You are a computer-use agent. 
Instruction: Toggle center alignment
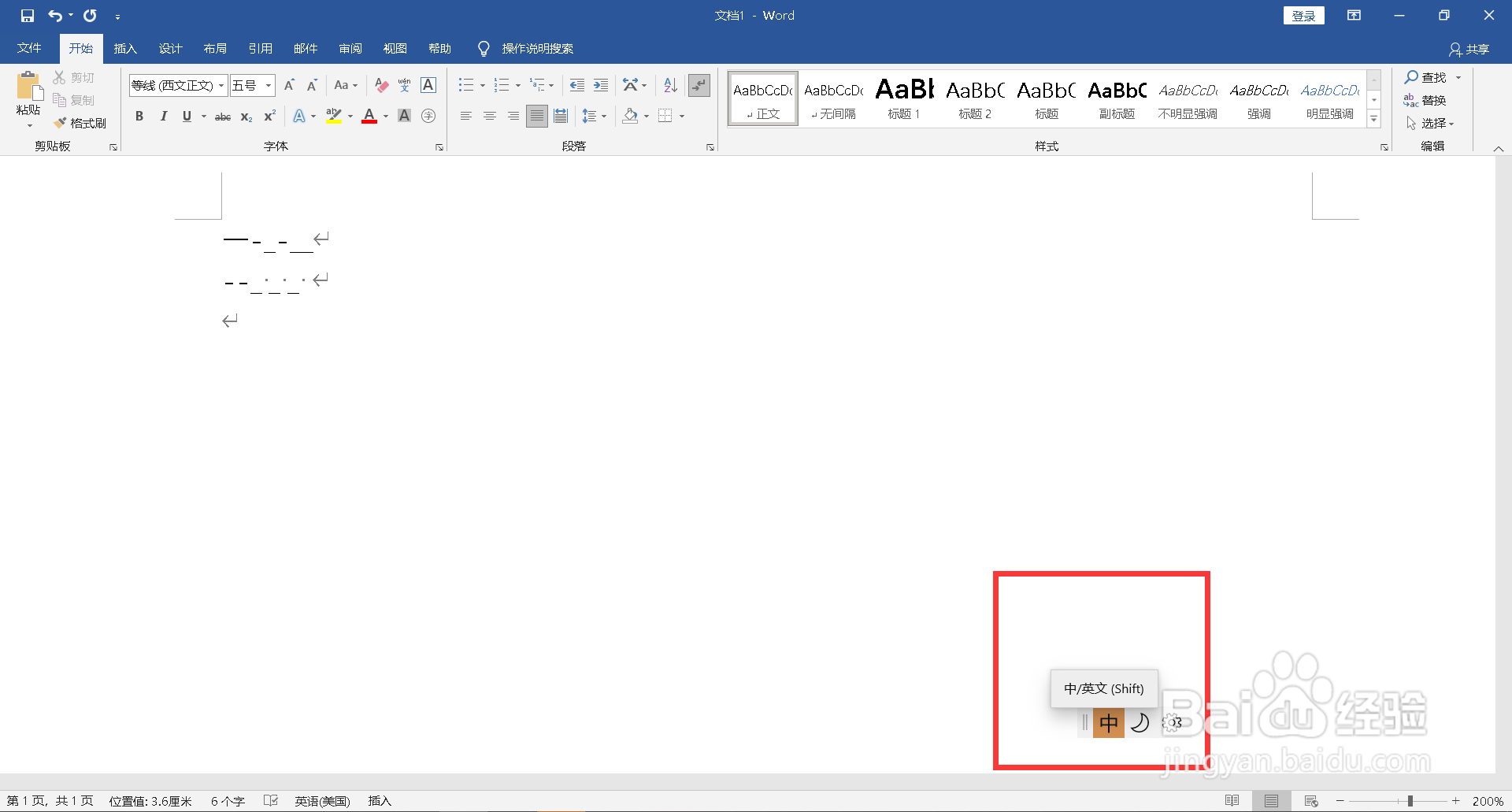click(x=490, y=117)
